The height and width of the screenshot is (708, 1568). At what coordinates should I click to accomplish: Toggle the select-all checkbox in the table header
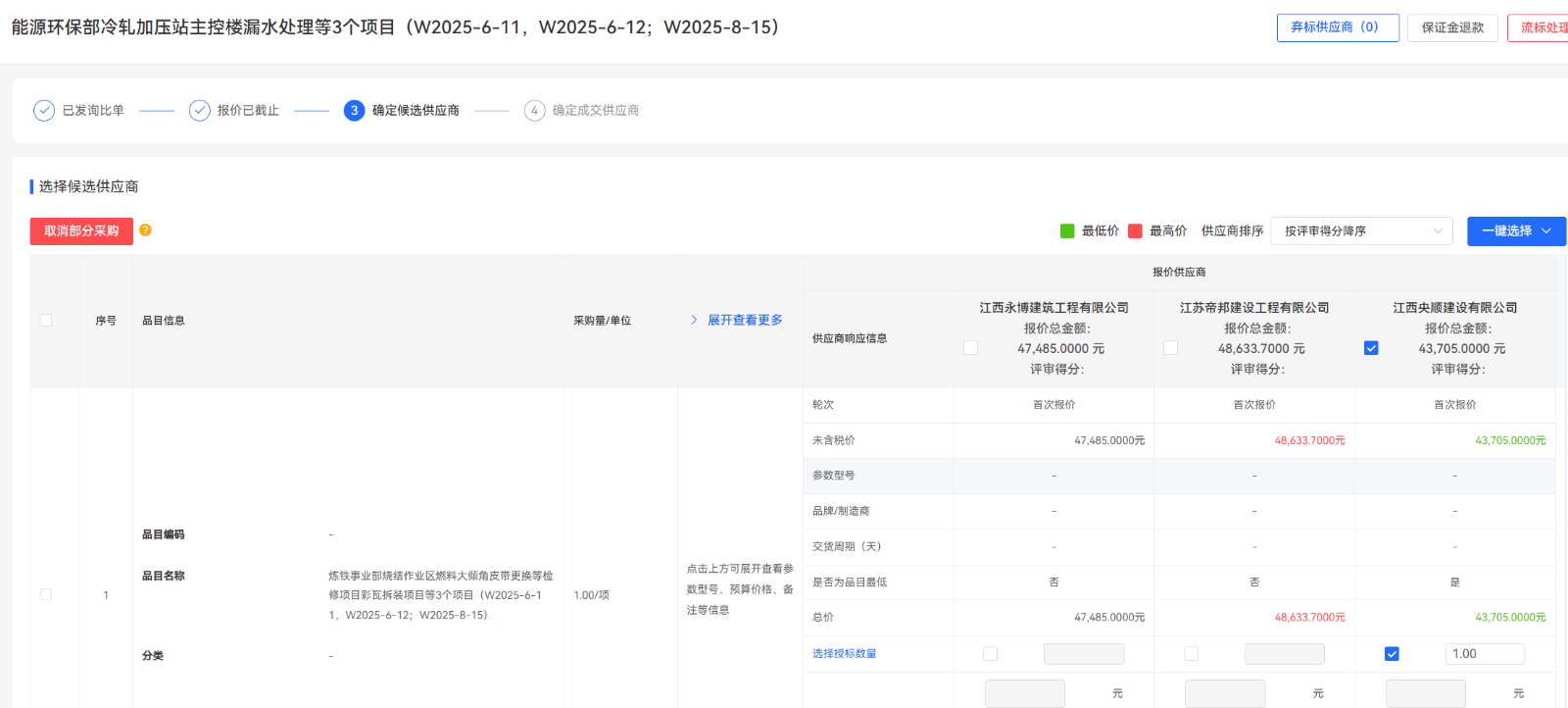click(x=46, y=321)
